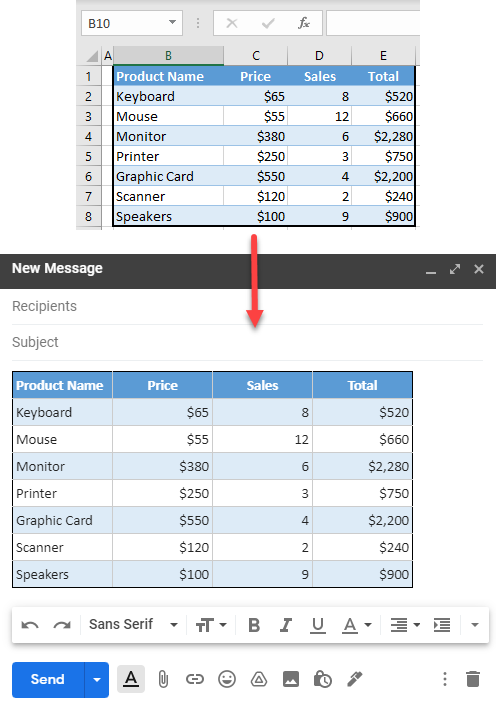Click Excel cell showing $660
The height and width of the screenshot is (701, 496).
[x=383, y=116]
